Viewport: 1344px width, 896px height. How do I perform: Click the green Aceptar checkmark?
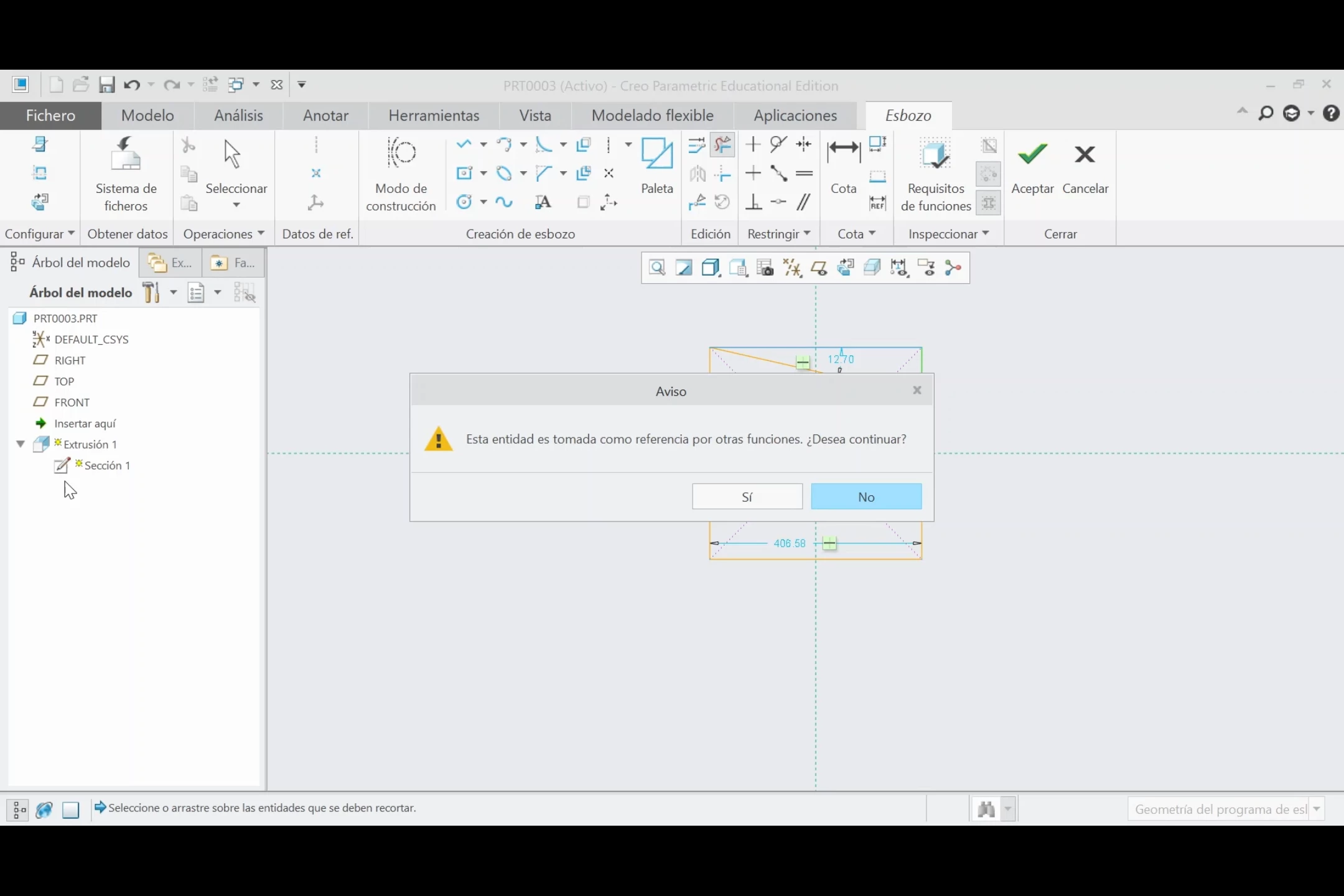point(1032,154)
